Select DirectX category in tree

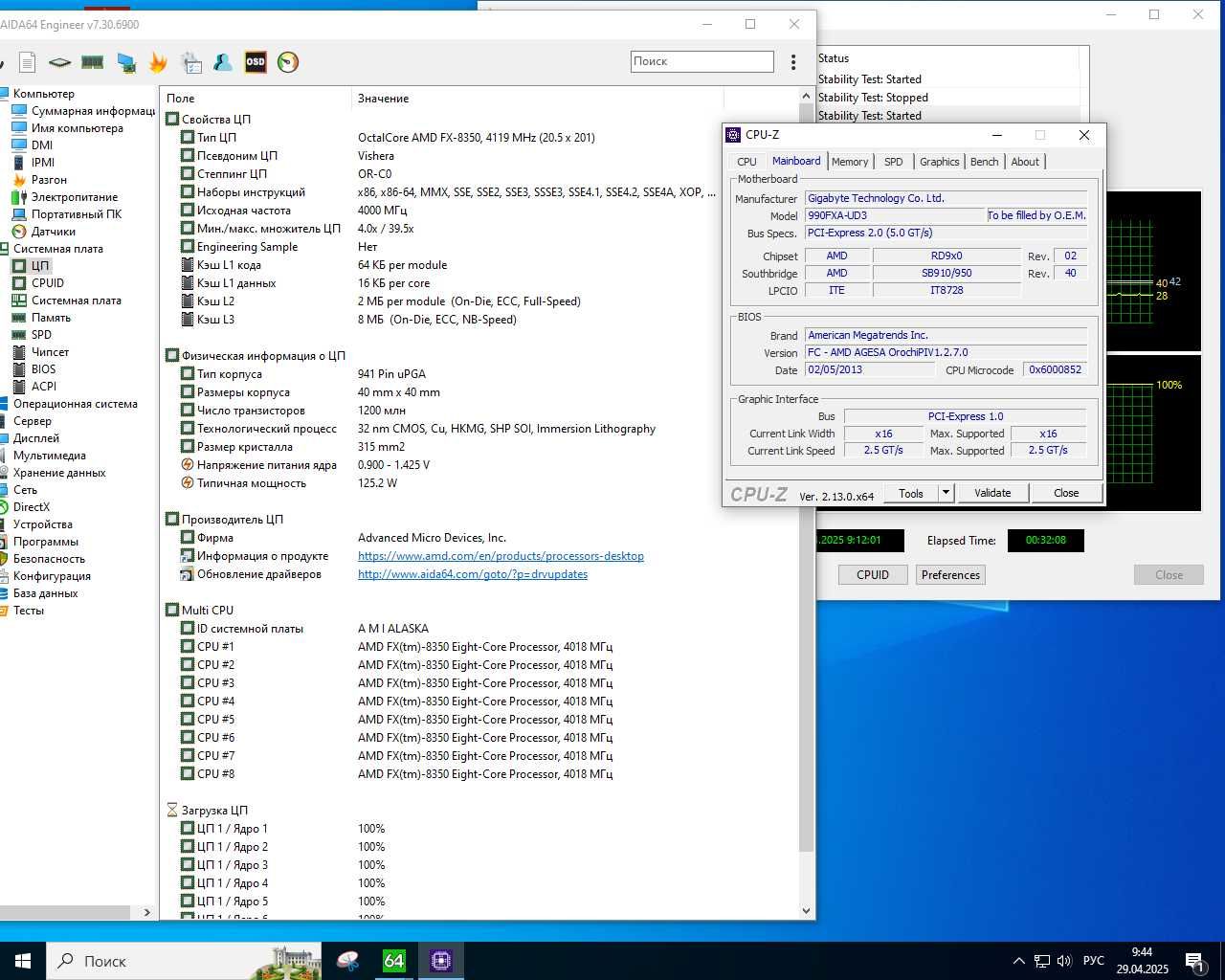[x=32, y=507]
